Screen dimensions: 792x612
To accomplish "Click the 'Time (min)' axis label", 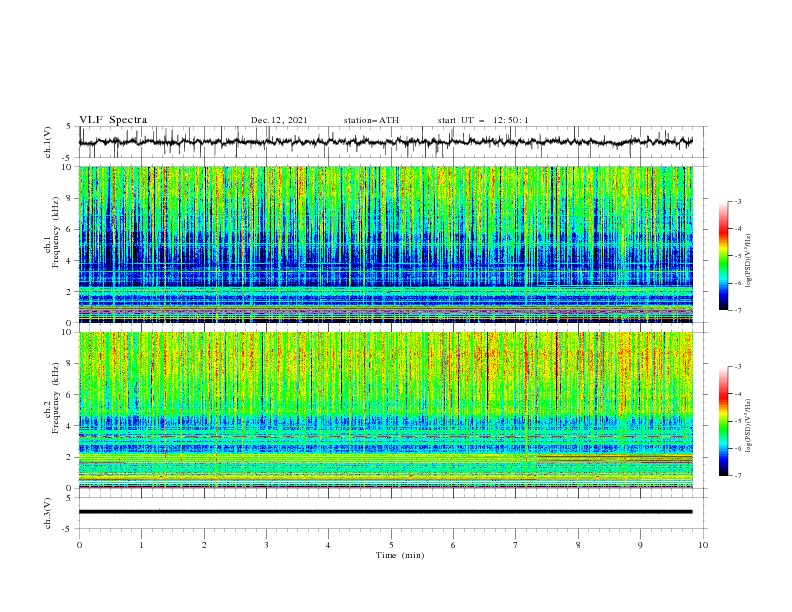I will point(400,555).
